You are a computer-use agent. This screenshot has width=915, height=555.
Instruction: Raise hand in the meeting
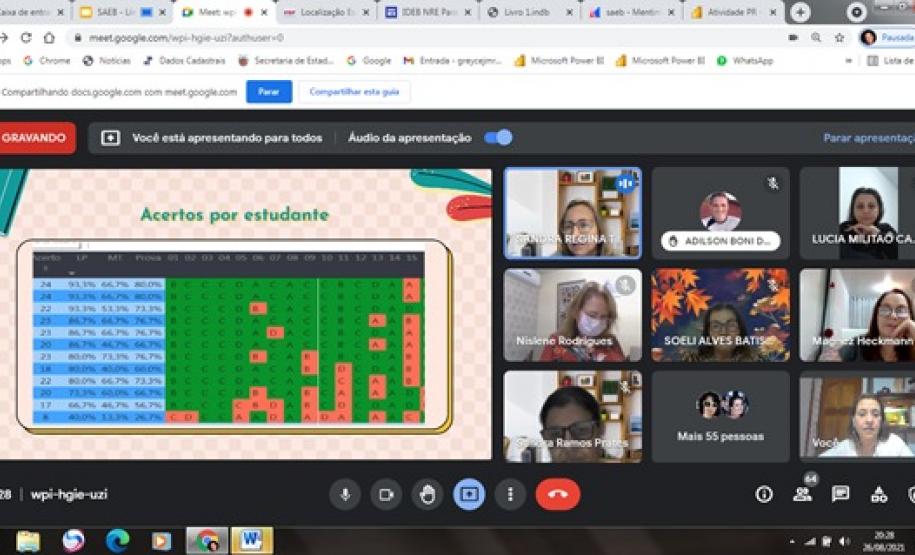[x=427, y=494]
